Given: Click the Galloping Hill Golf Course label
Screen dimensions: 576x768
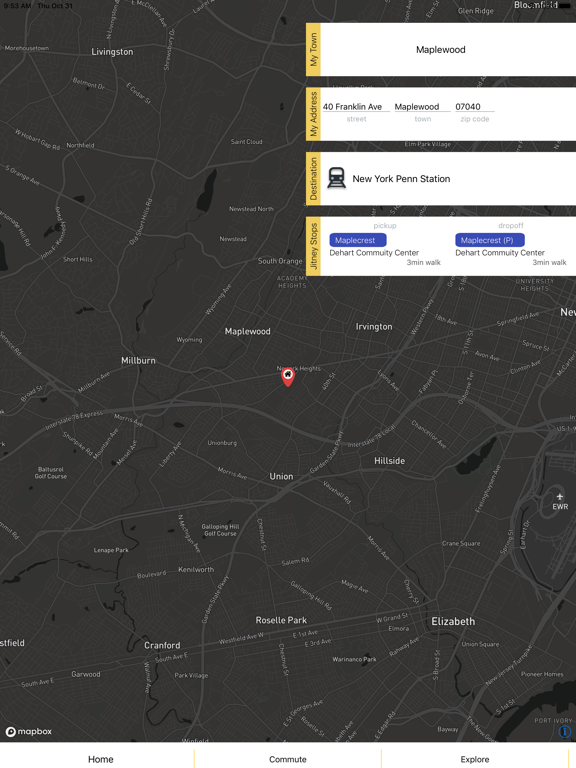Looking at the screenshot, I should [x=220, y=530].
